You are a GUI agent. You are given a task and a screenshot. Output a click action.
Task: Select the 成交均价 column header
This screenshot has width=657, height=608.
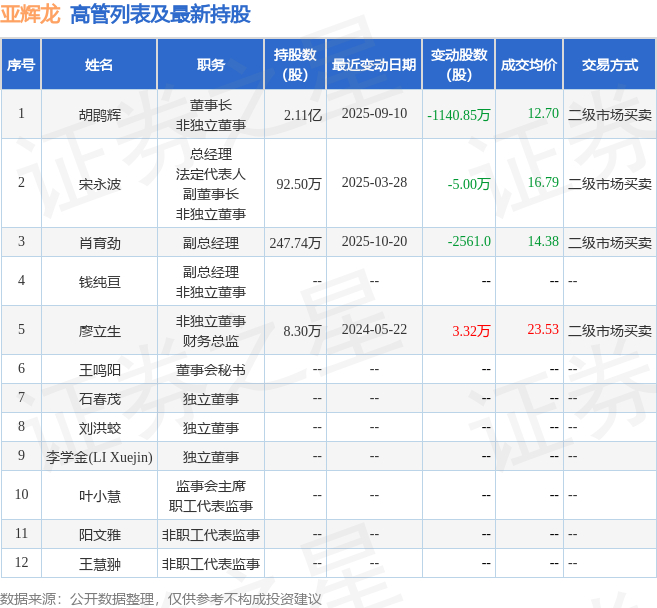pos(529,65)
